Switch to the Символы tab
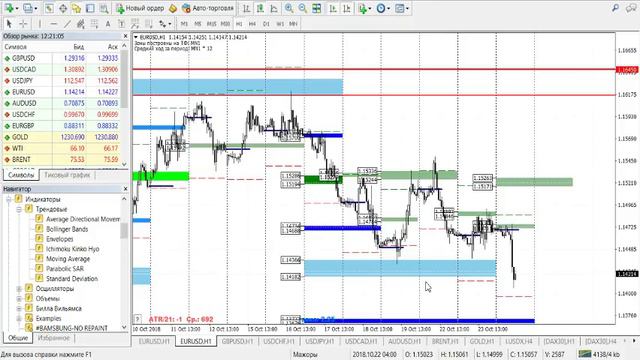 (21, 175)
